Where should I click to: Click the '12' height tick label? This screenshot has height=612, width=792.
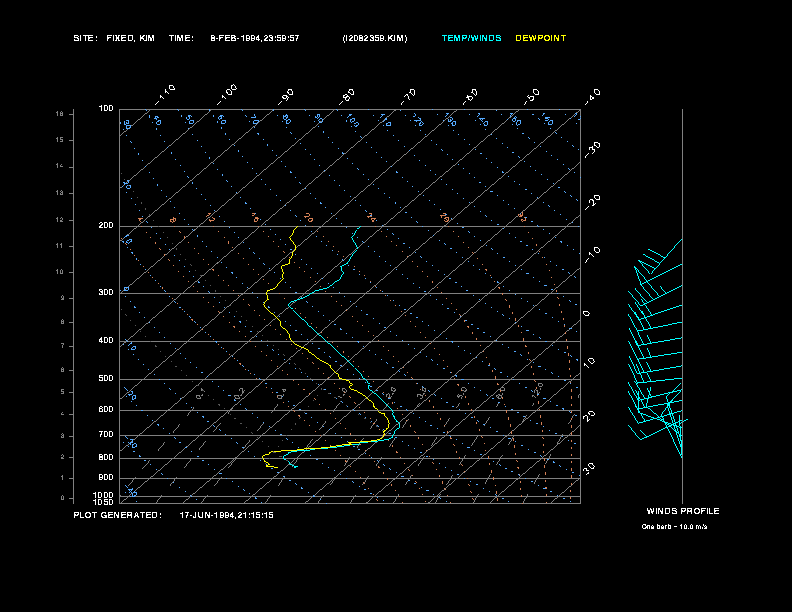coord(60,220)
